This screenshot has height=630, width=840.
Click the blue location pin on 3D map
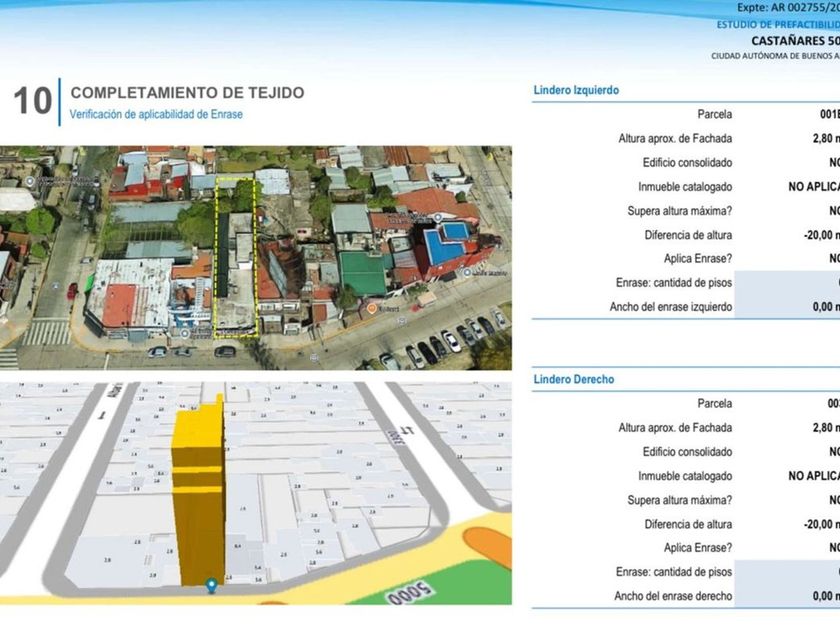212,586
